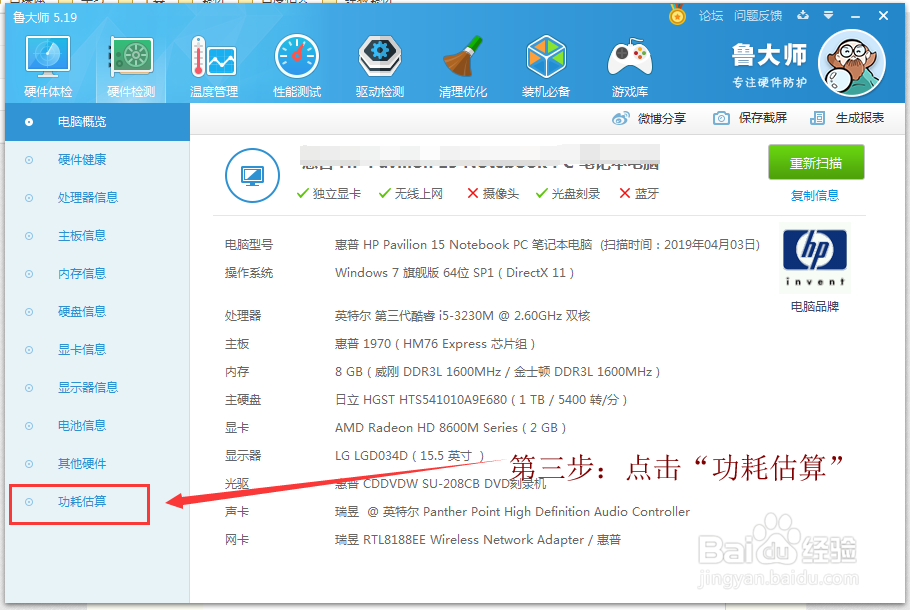
Task: Open 温度管理 temperature management
Action: pyautogui.click(x=214, y=66)
